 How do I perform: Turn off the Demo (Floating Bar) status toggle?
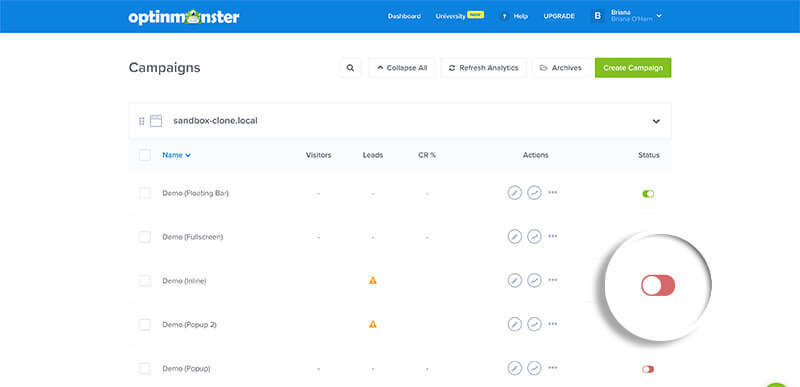click(648, 194)
